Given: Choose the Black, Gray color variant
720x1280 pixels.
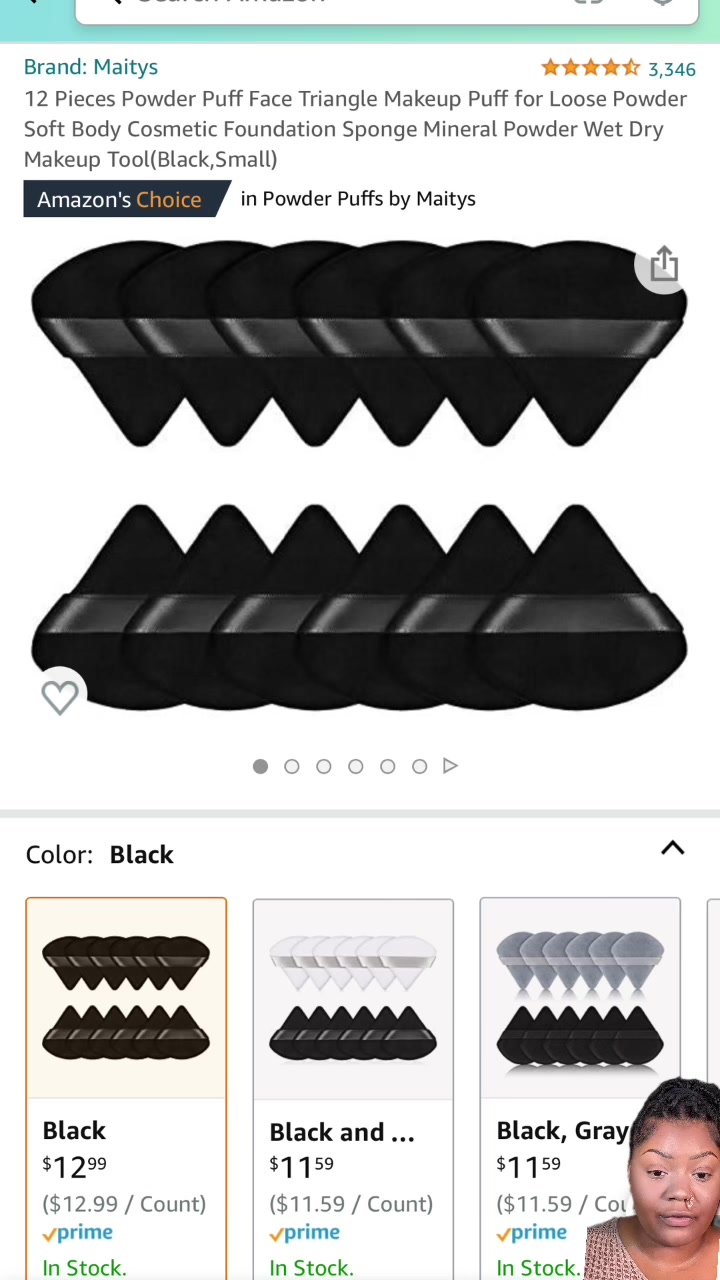Looking at the screenshot, I should (x=580, y=1089).
